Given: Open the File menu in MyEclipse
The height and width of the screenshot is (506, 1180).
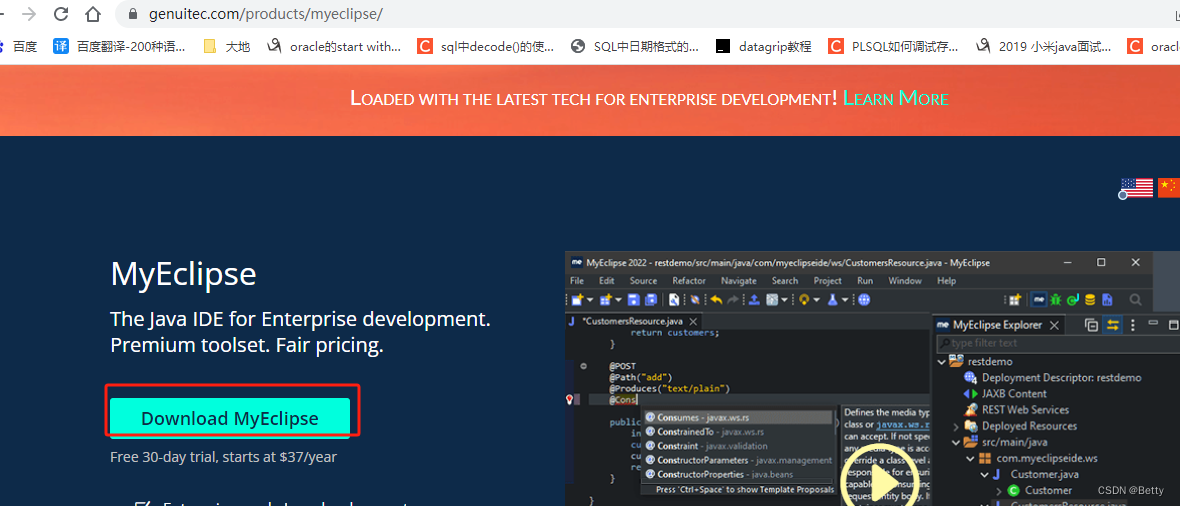Looking at the screenshot, I should tap(576, 281).
